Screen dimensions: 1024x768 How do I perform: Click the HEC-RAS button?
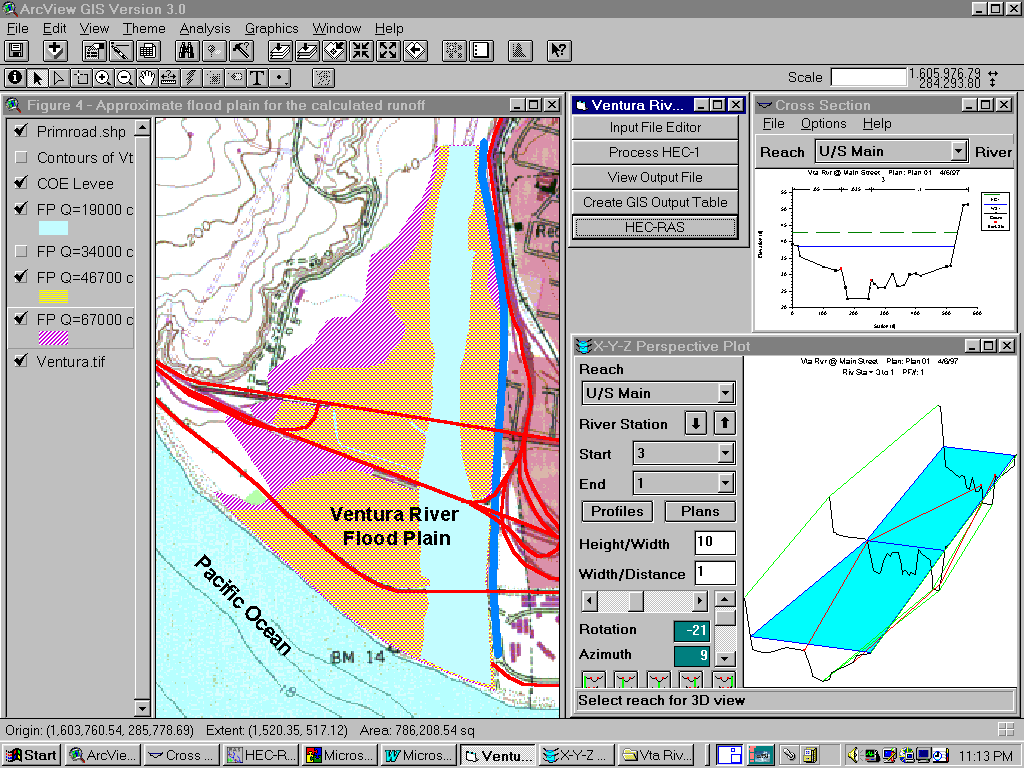(x=655, y=227)
